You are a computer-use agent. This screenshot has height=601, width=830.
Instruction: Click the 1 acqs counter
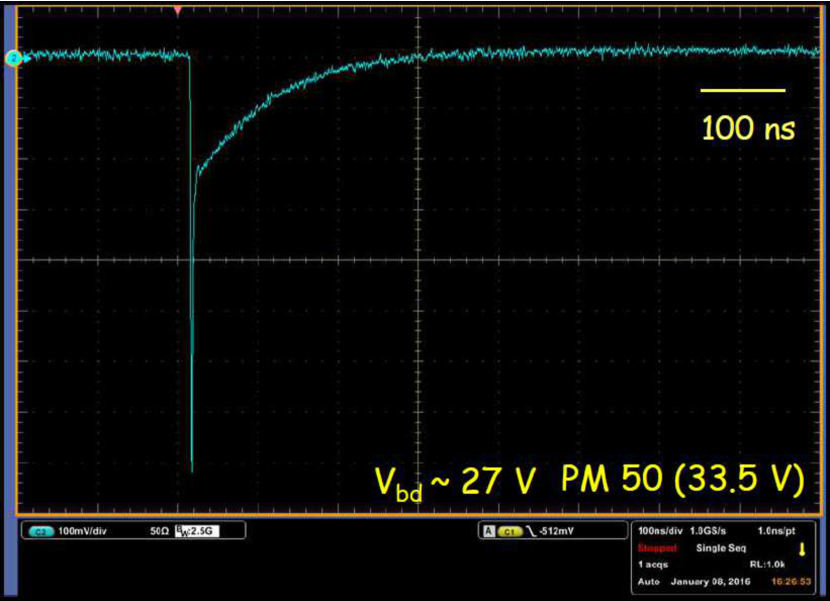pos(653,564)
